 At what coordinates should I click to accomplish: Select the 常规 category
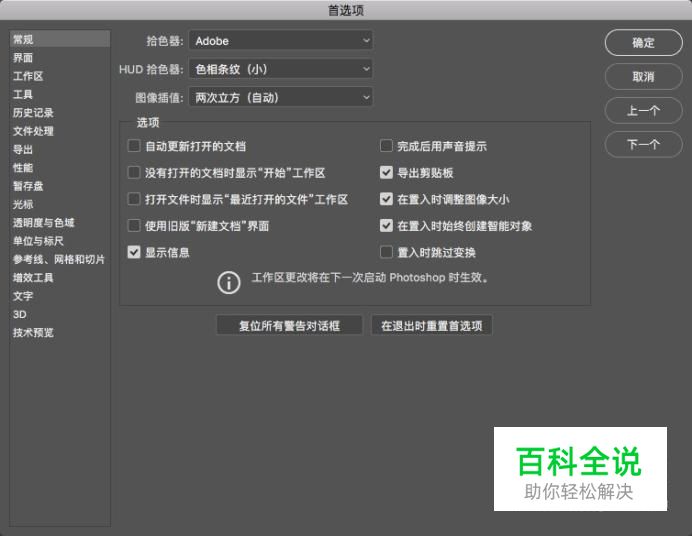tap(60, 39)
